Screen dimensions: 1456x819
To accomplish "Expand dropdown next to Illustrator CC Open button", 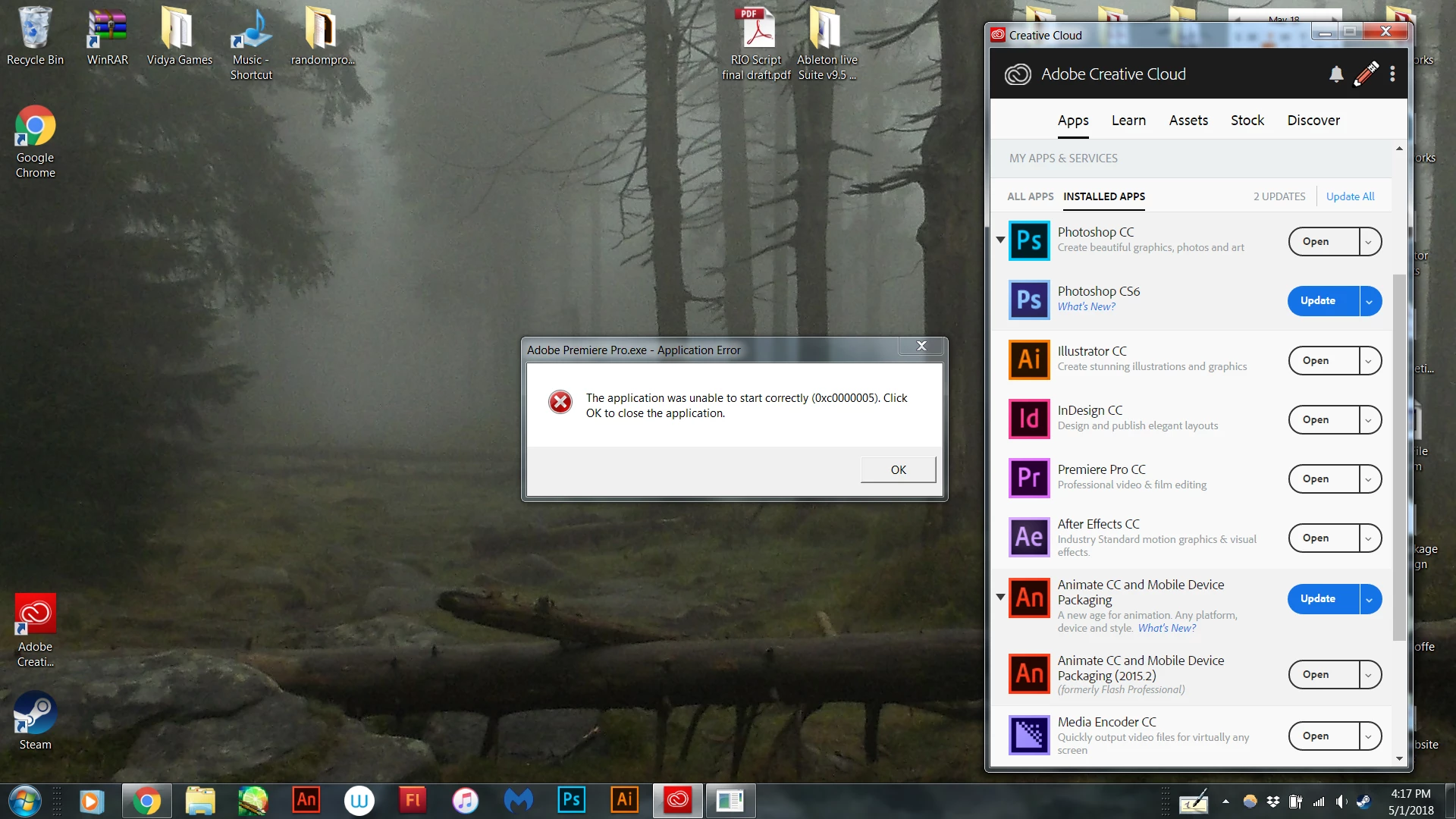I will (1369, 361).
